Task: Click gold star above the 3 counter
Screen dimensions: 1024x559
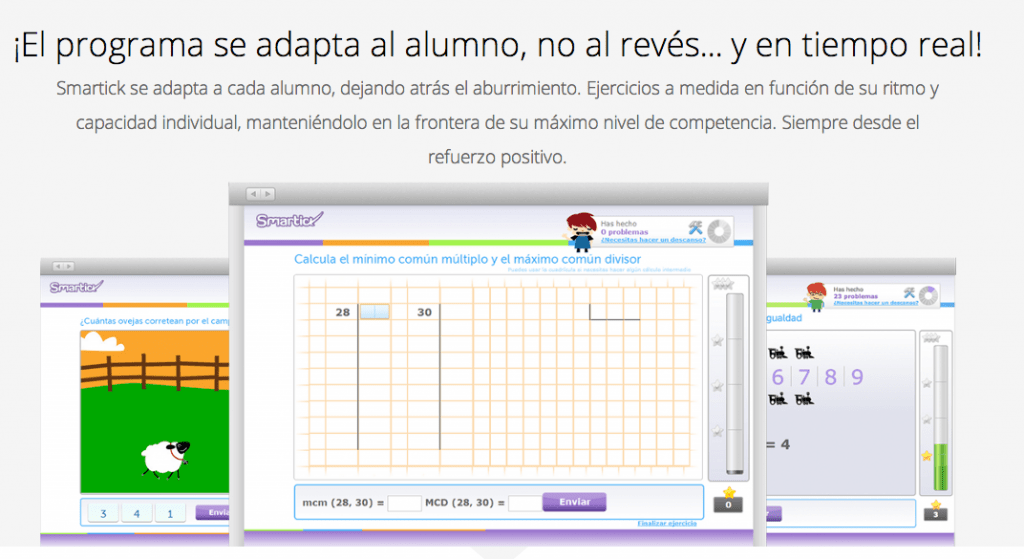Action: [x=936, y=504]
